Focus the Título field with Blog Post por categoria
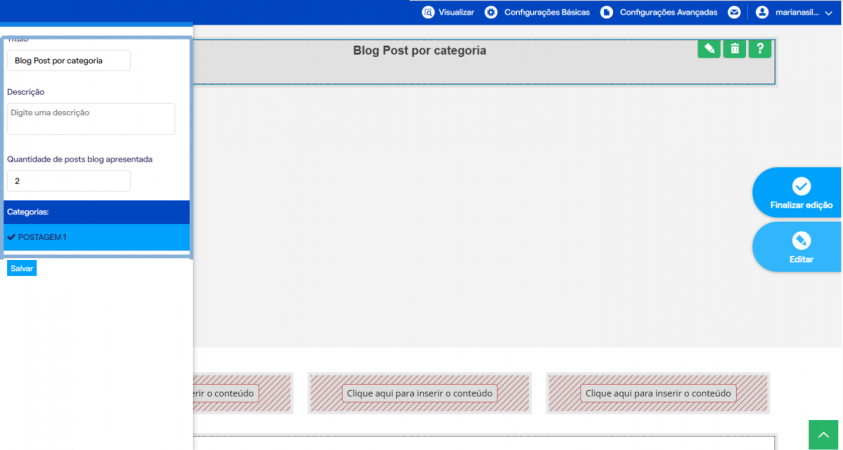Image resolution: width=843 pixels, height=450 pixels. tap(69, 61)
